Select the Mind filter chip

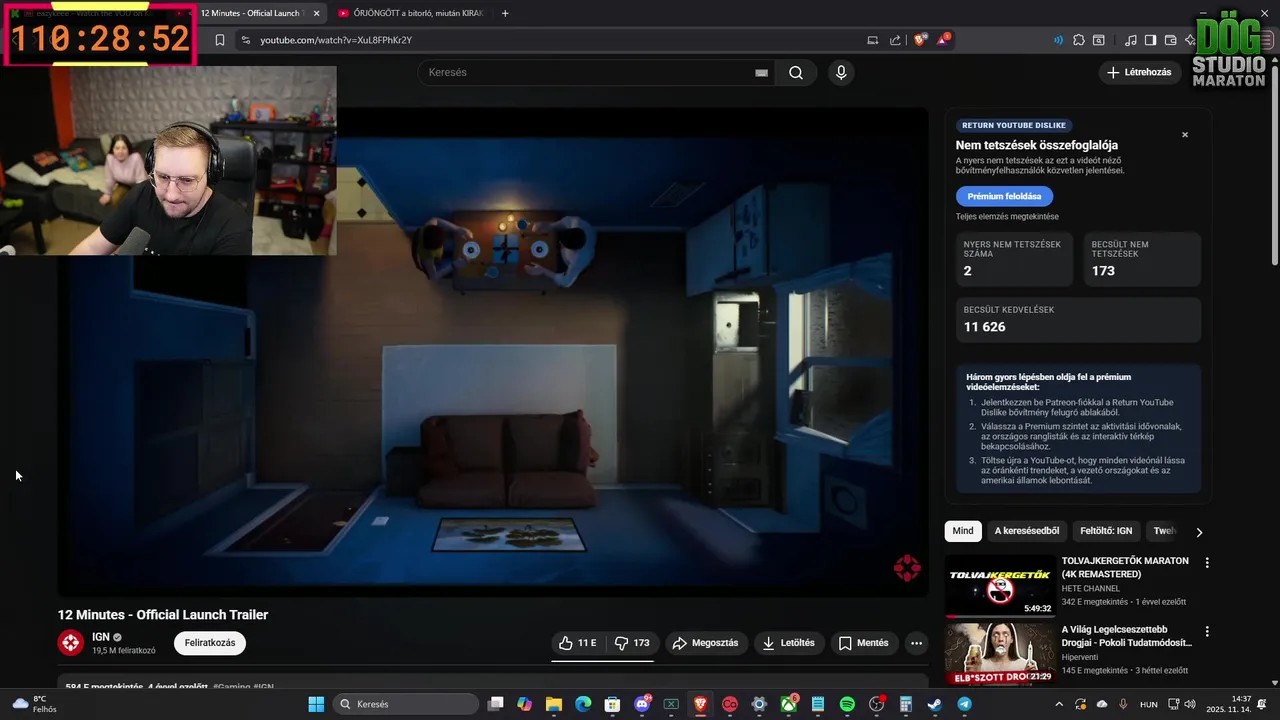pos(963,531)
